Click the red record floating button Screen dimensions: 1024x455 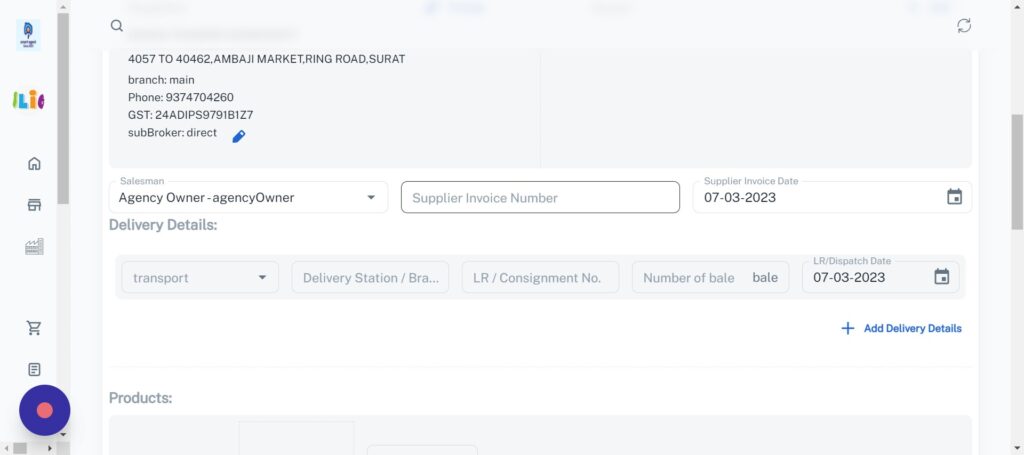point(44,410)
